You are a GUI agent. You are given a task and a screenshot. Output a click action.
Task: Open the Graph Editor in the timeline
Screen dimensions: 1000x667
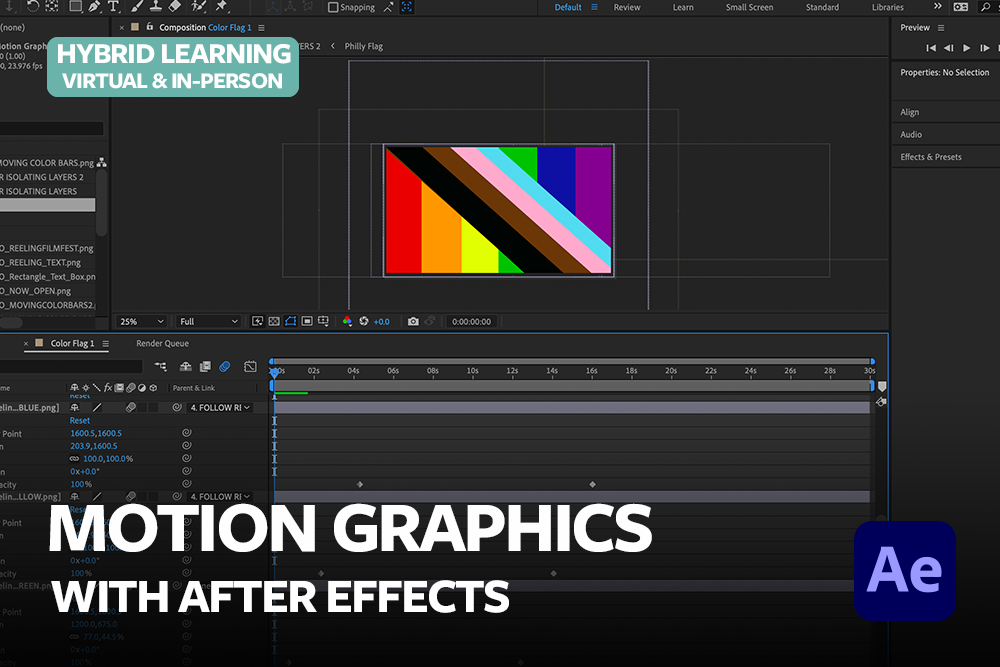pos(251,365)
